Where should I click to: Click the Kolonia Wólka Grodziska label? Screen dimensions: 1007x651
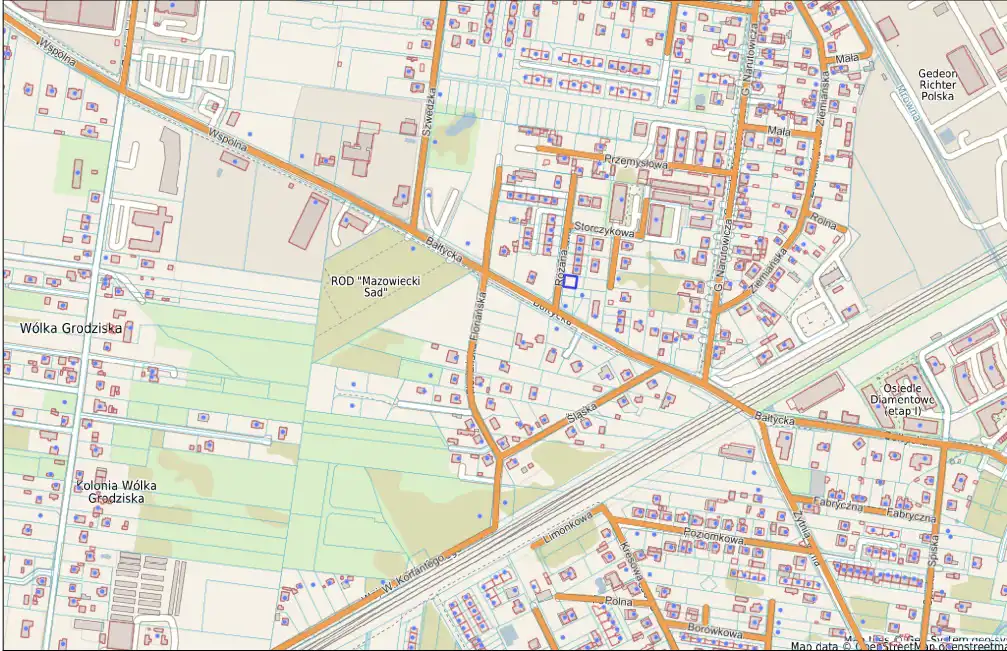click(x=116, y=491)
